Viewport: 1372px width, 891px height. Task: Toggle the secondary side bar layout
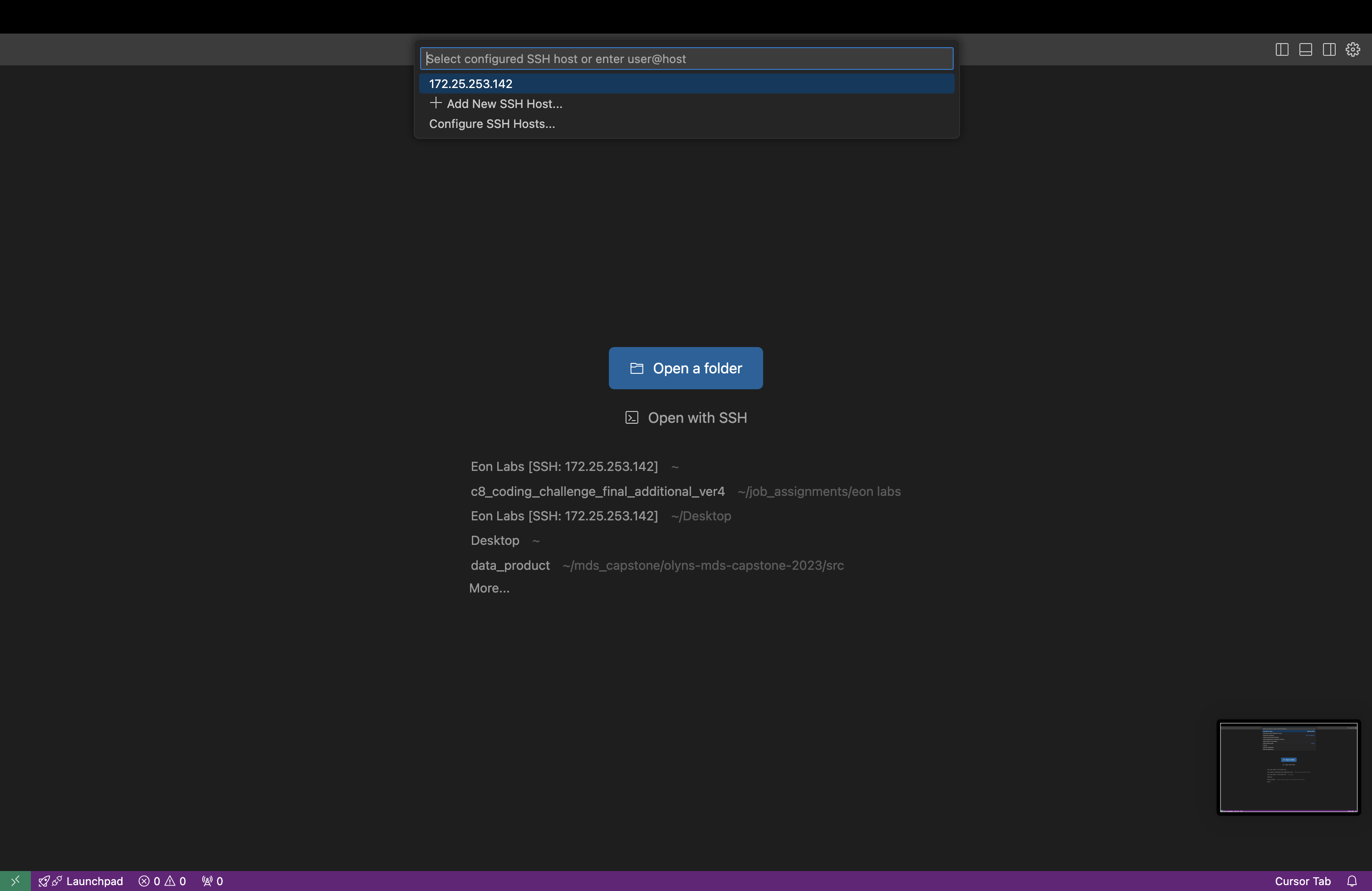(1329, 49)
